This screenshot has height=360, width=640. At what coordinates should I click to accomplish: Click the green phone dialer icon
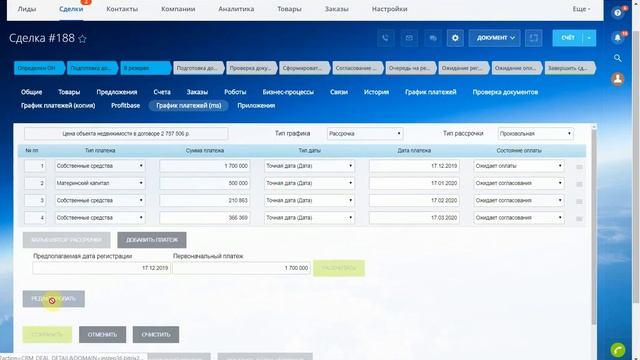point(618,350)
